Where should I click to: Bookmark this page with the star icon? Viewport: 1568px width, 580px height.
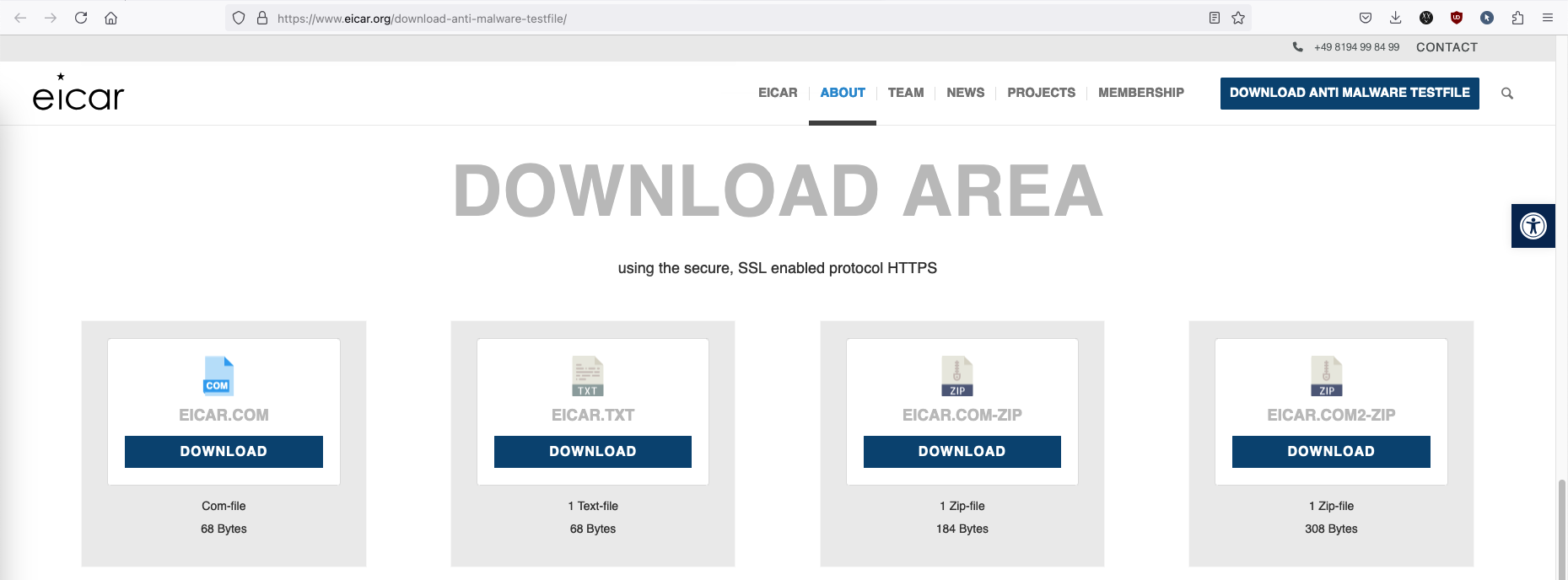click(x=1238, y=18)
